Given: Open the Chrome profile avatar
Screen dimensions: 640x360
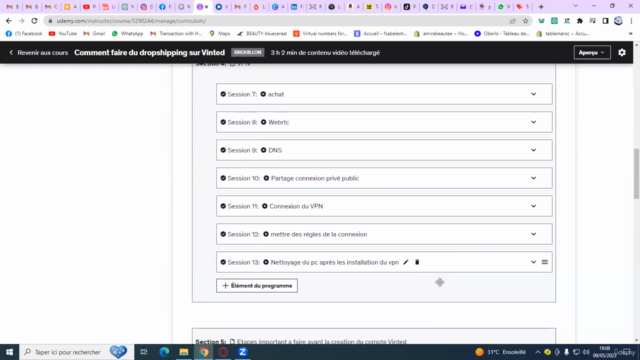Looking at the screenshot, I should pos(618,21).
